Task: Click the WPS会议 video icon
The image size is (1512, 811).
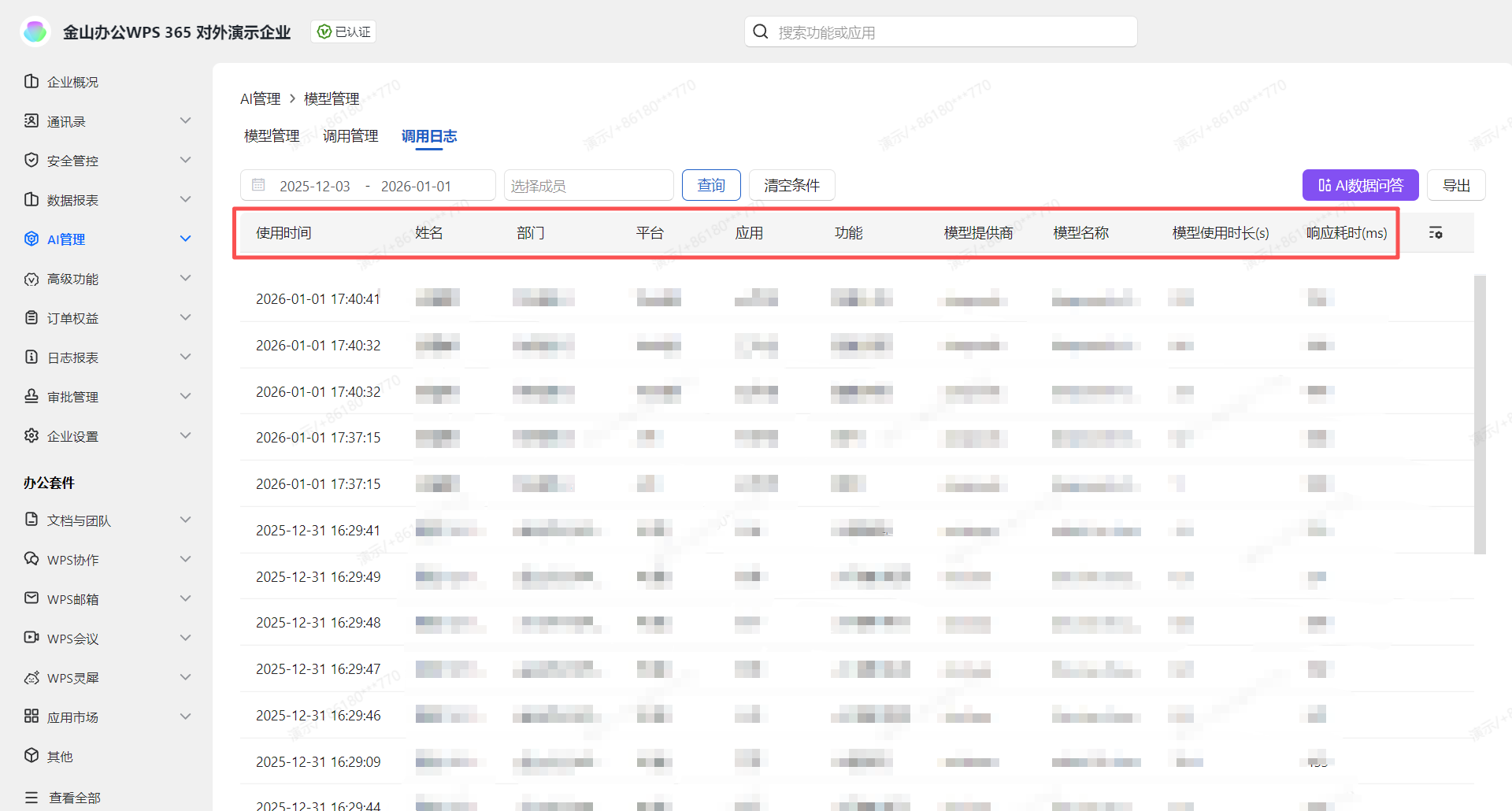Action: 31,638
